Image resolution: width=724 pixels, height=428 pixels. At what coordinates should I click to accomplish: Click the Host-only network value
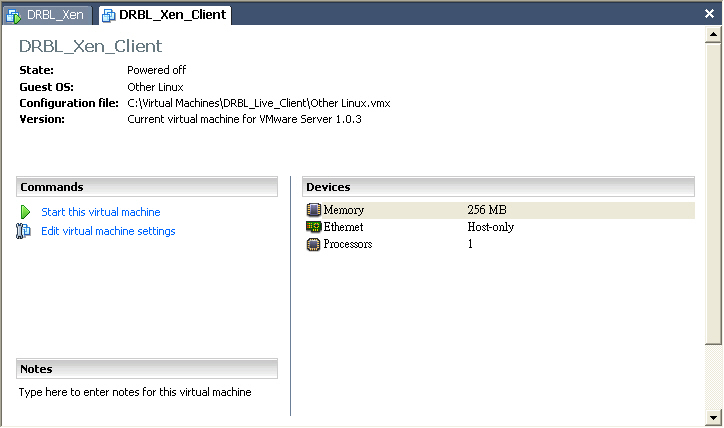click(490, 227)
